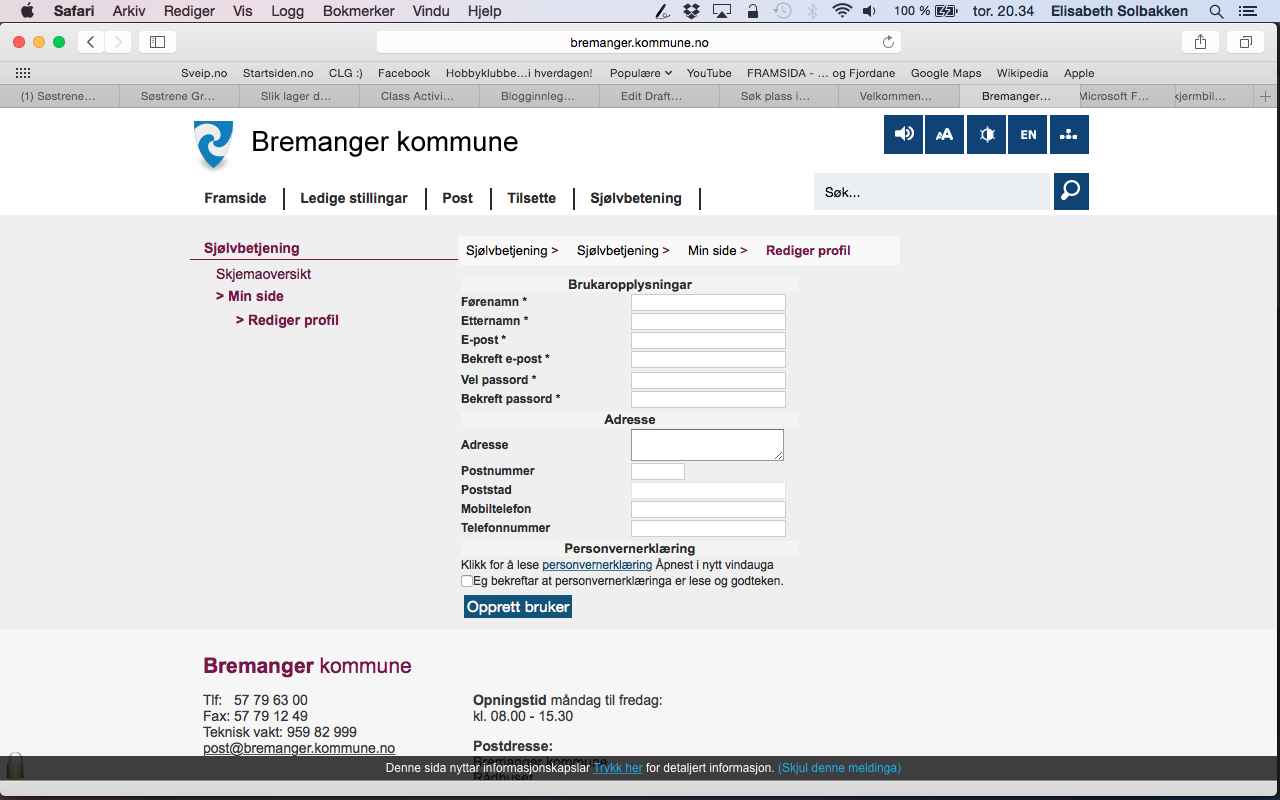Select Skjemaoversikt in the sidebar
This screenshot has width=1280, height=800.
point(265,274)
